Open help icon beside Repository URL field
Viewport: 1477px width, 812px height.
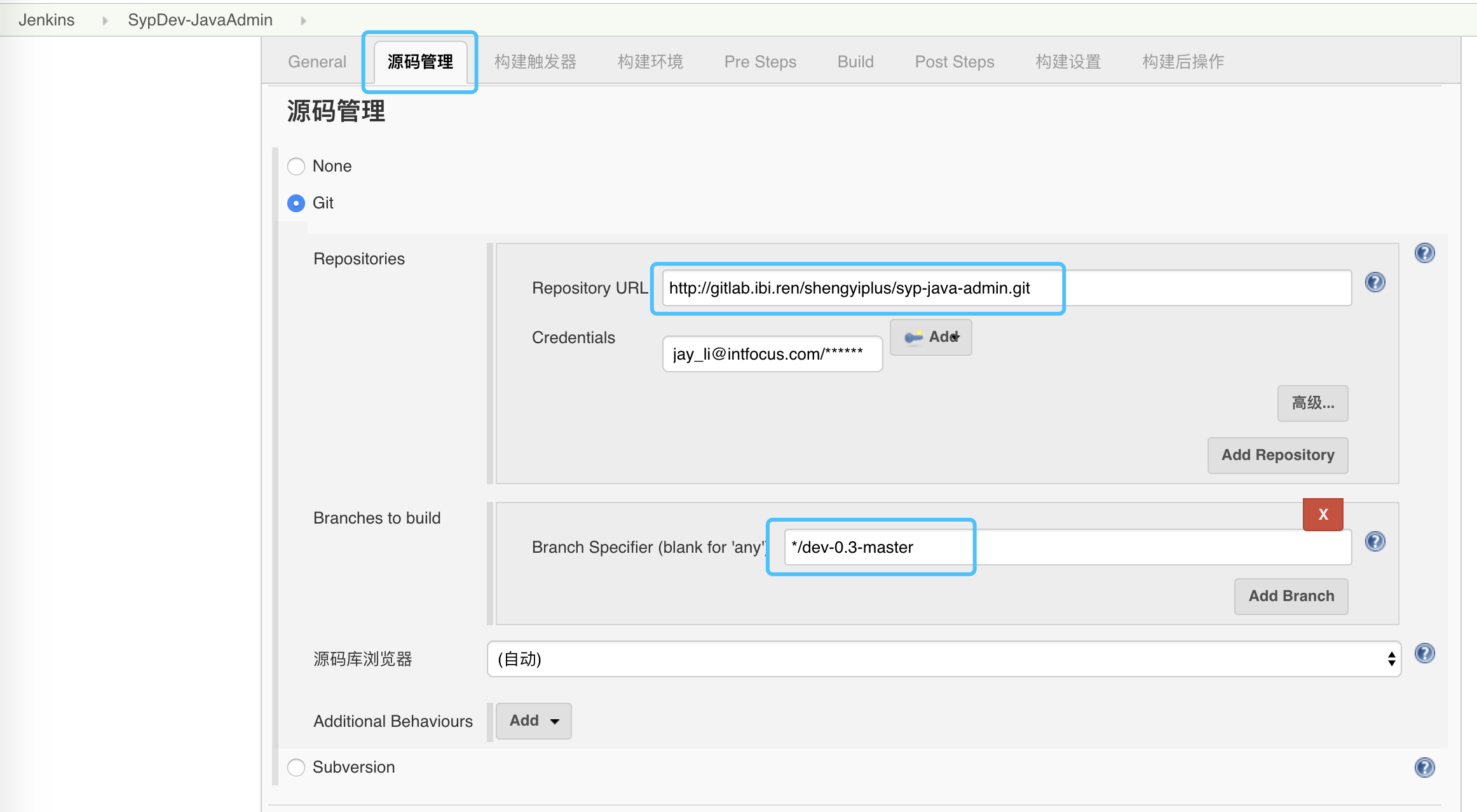tap(1375, 282)
